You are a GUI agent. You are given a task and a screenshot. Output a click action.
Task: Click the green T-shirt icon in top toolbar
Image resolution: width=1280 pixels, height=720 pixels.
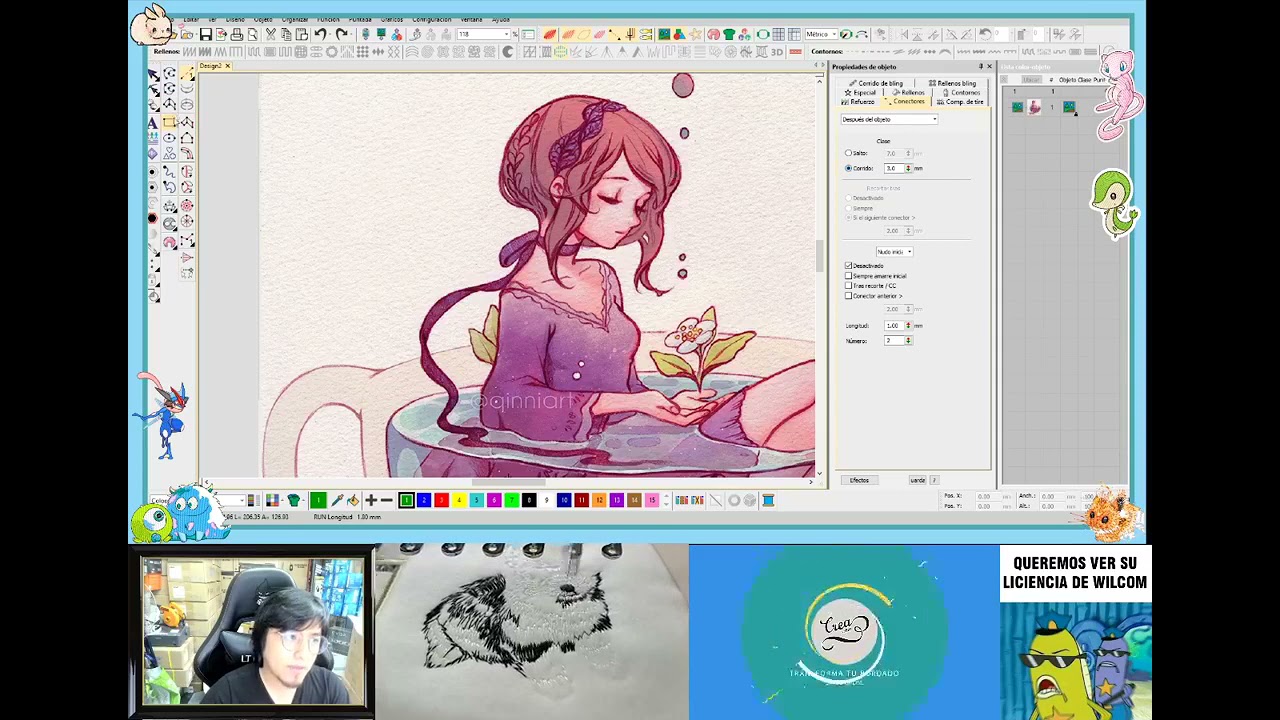(x=729, y=35)
